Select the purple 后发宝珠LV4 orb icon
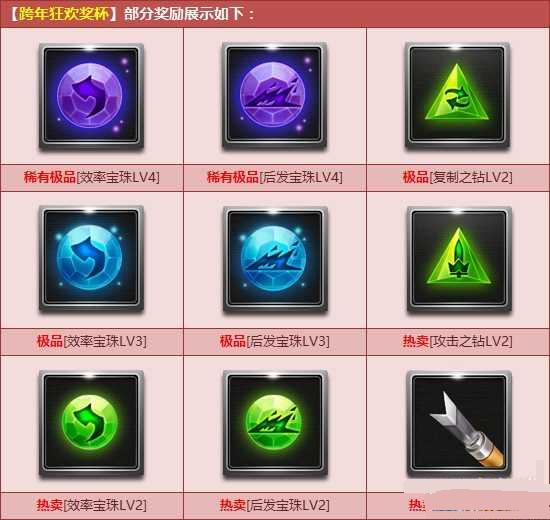This screenshot has width=550, height=520. [x=275, y=95]
